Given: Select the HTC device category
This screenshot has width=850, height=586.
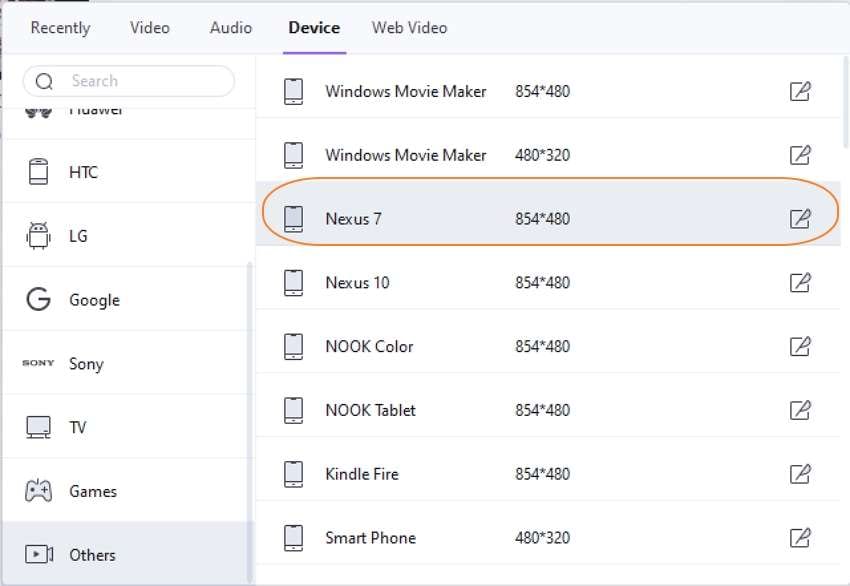Looking at the screenshot, I should pos(83,172).
